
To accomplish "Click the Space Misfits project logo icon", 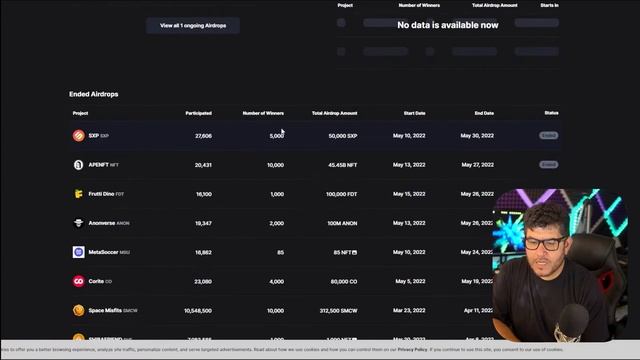I will click(x=78, y=311).
